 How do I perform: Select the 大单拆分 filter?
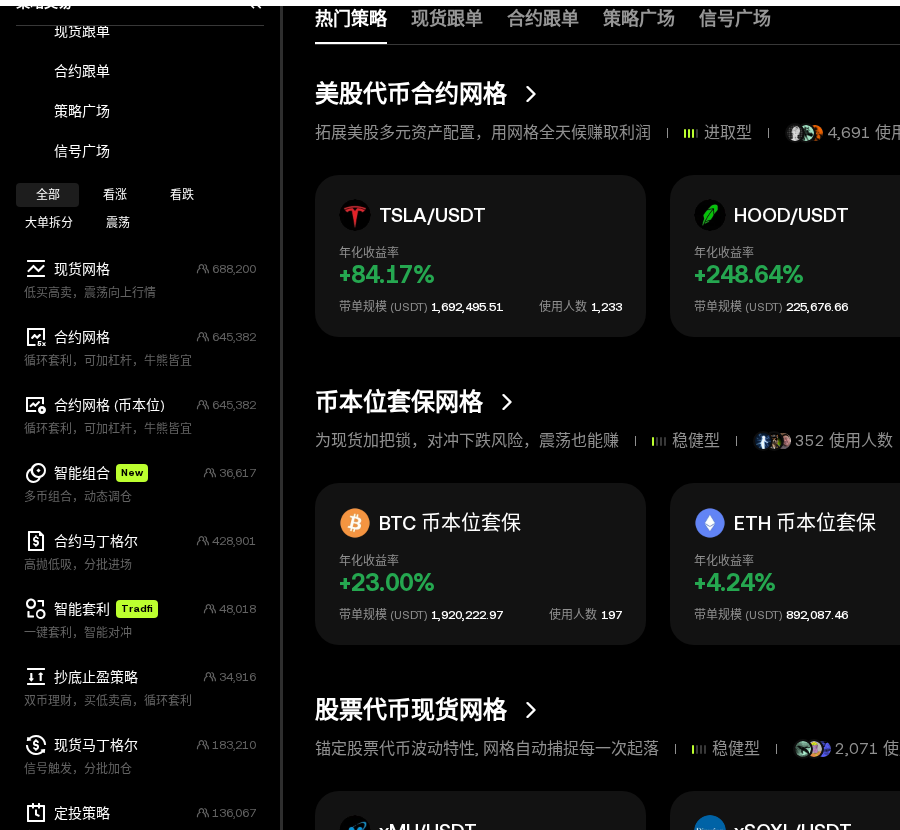coord(49,222)
